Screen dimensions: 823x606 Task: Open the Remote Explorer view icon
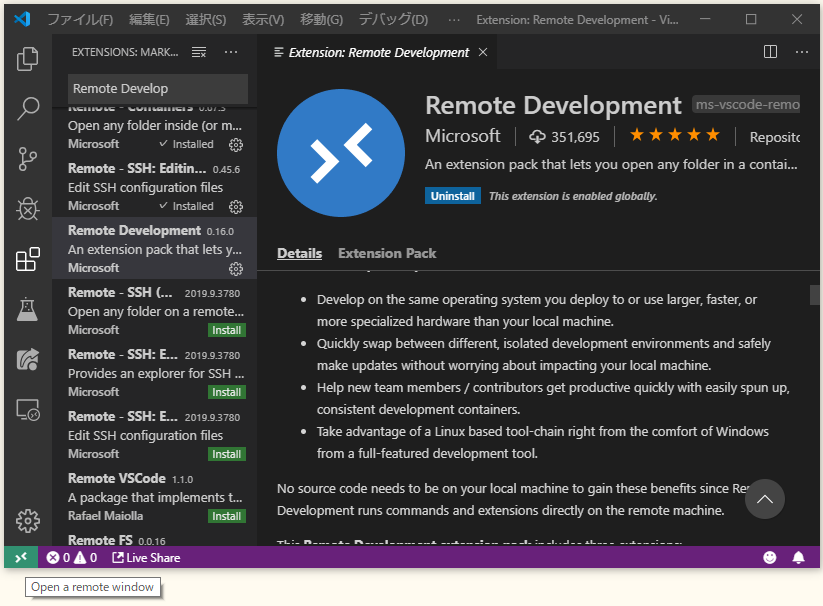27,410
